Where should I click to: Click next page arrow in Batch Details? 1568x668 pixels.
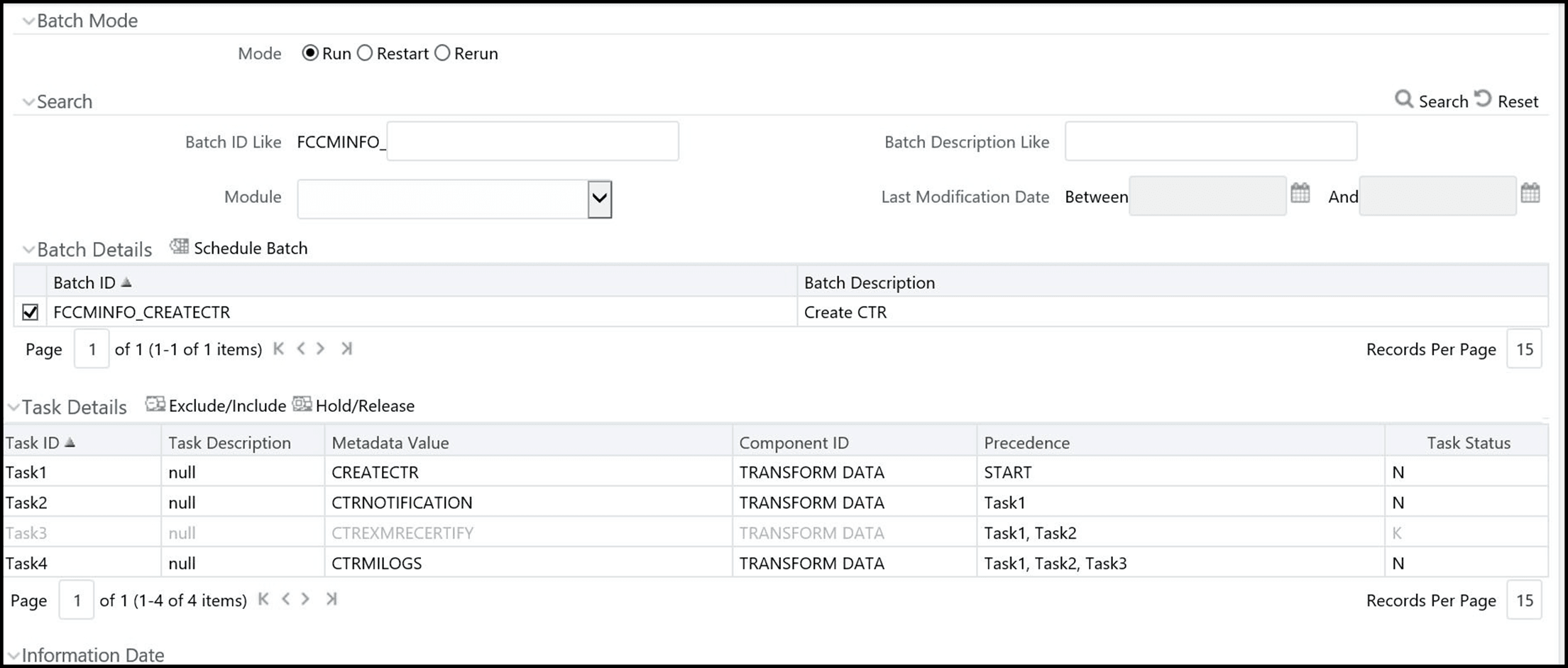(x=321, y=349)
